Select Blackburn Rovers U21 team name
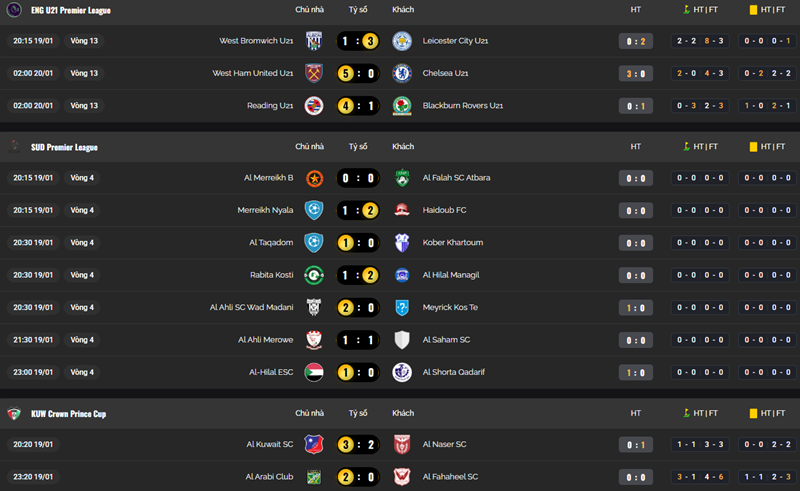Image resolution: width=800 pixels, height=491 pixels. point(460,106)
